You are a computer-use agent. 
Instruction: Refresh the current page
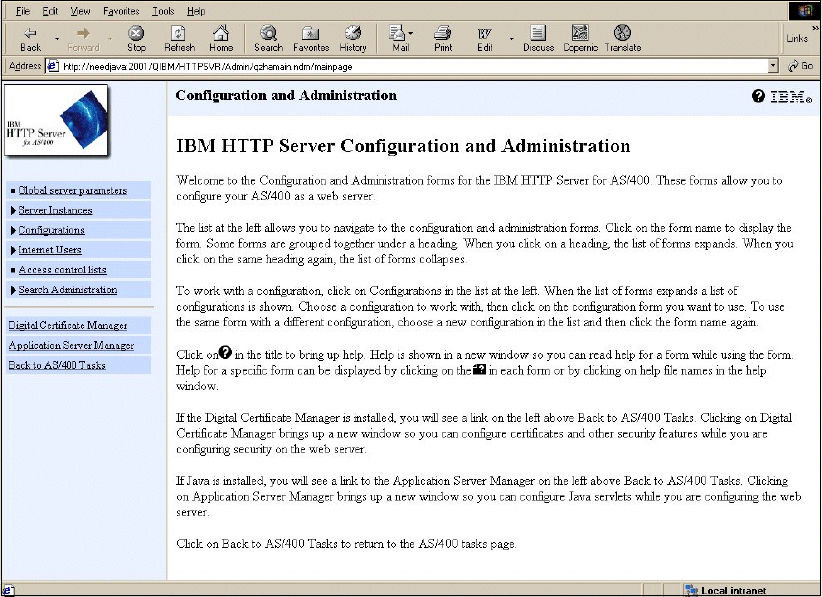[179, 39]
